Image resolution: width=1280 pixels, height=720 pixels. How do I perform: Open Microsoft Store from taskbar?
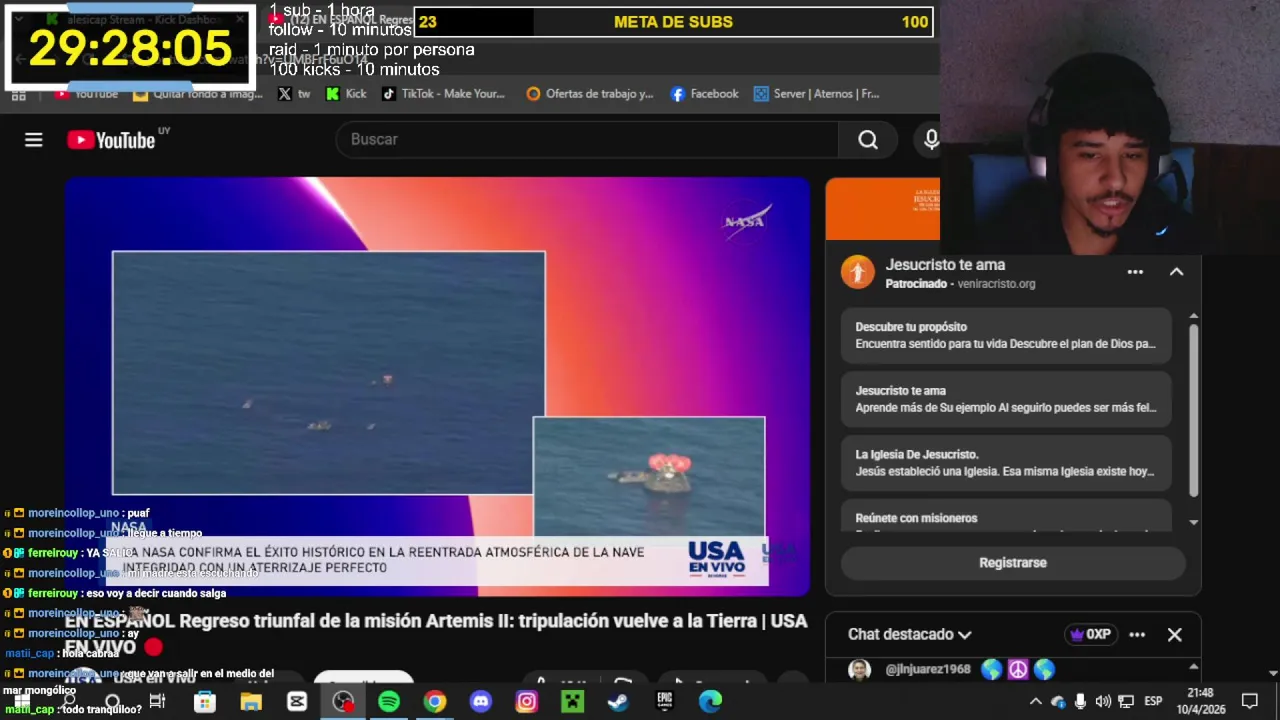pos(204,702)
